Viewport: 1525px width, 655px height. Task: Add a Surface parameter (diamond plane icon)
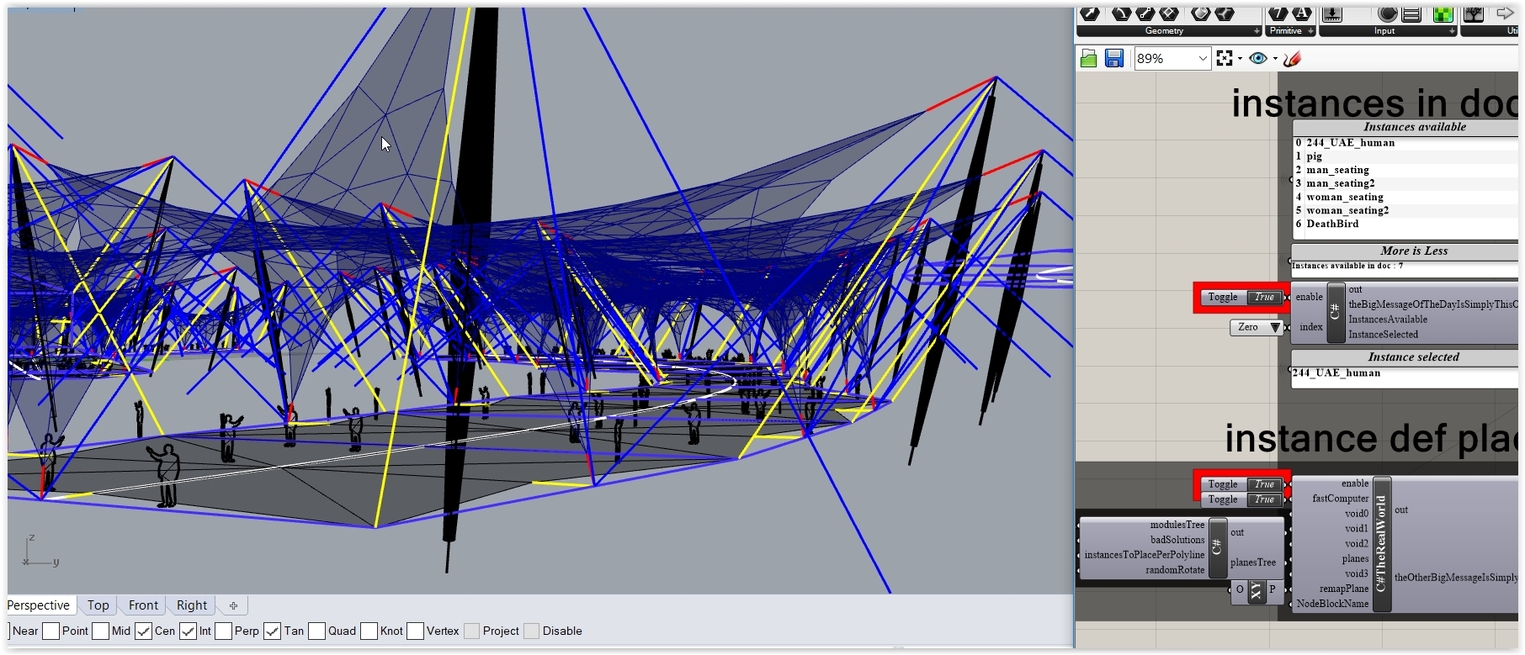pyautogui.click(x=1169, y=13)
